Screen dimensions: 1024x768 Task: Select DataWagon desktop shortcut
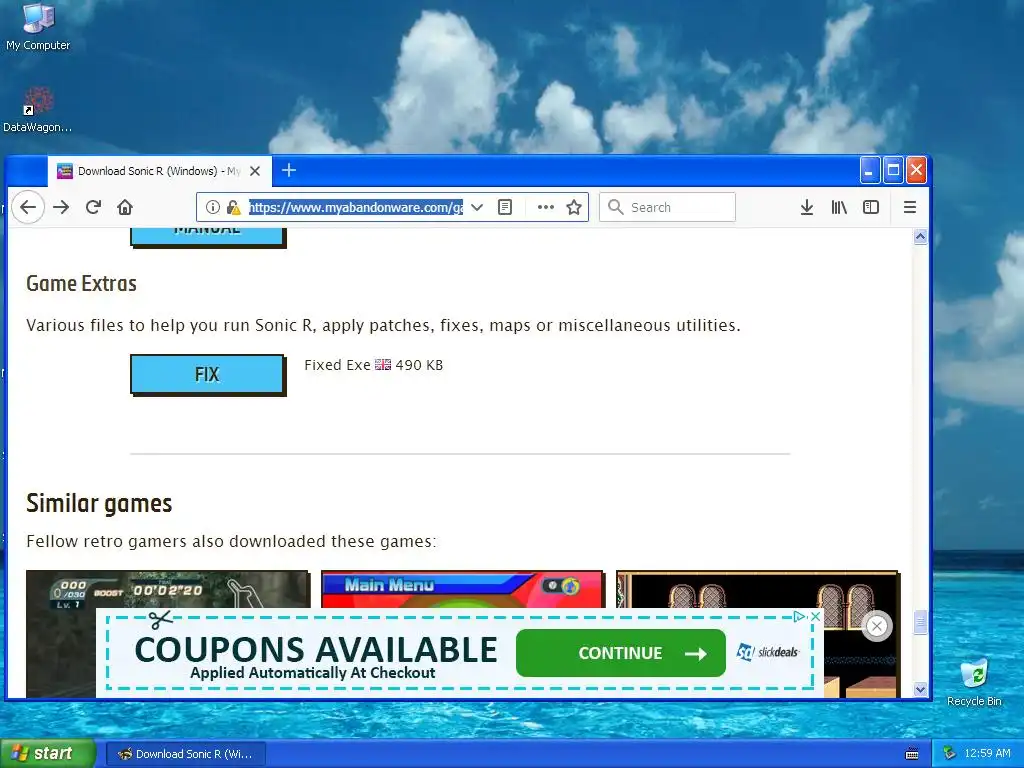38,110
